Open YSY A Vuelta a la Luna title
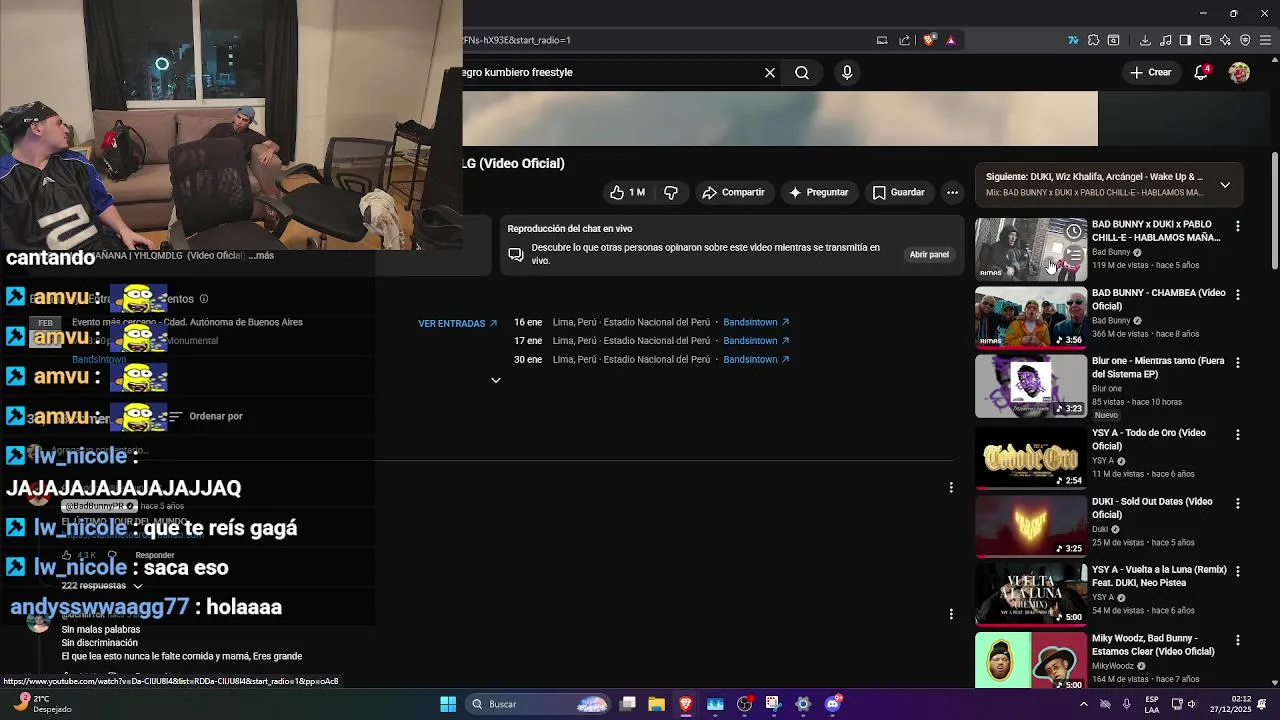The height and width of the screenshot is (720, 1280). click(x=1159, y=576)
